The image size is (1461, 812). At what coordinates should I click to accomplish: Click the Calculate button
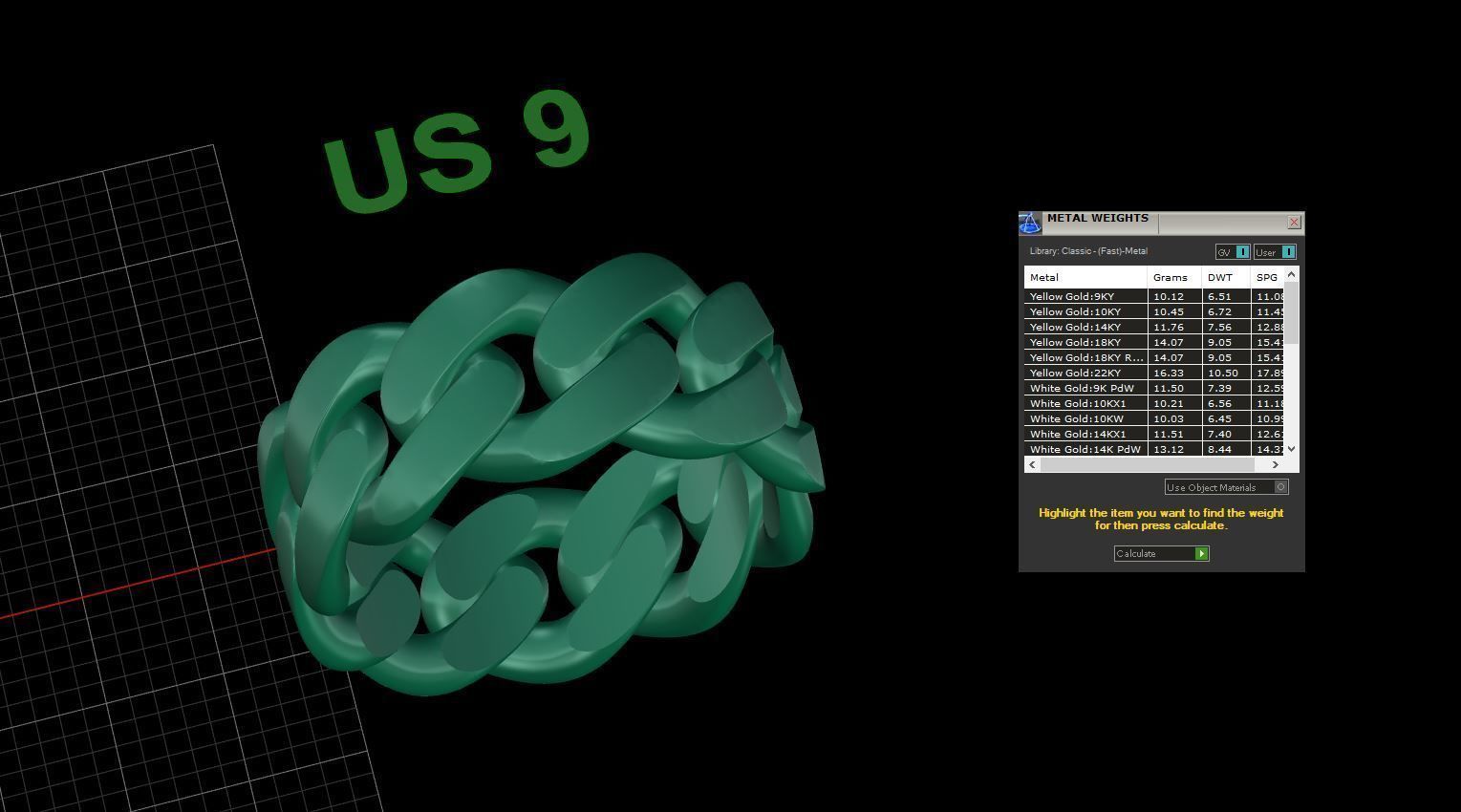[x=1161, y=553]
